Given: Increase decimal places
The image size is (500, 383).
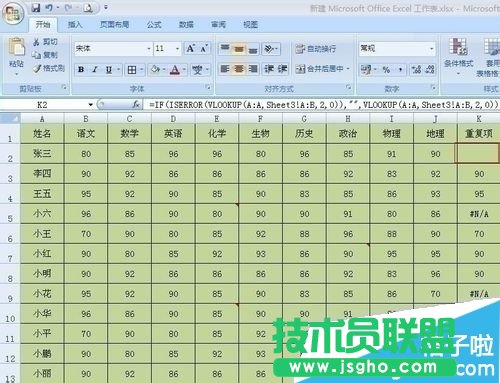Looking at the screenshot, I should 416,69.
